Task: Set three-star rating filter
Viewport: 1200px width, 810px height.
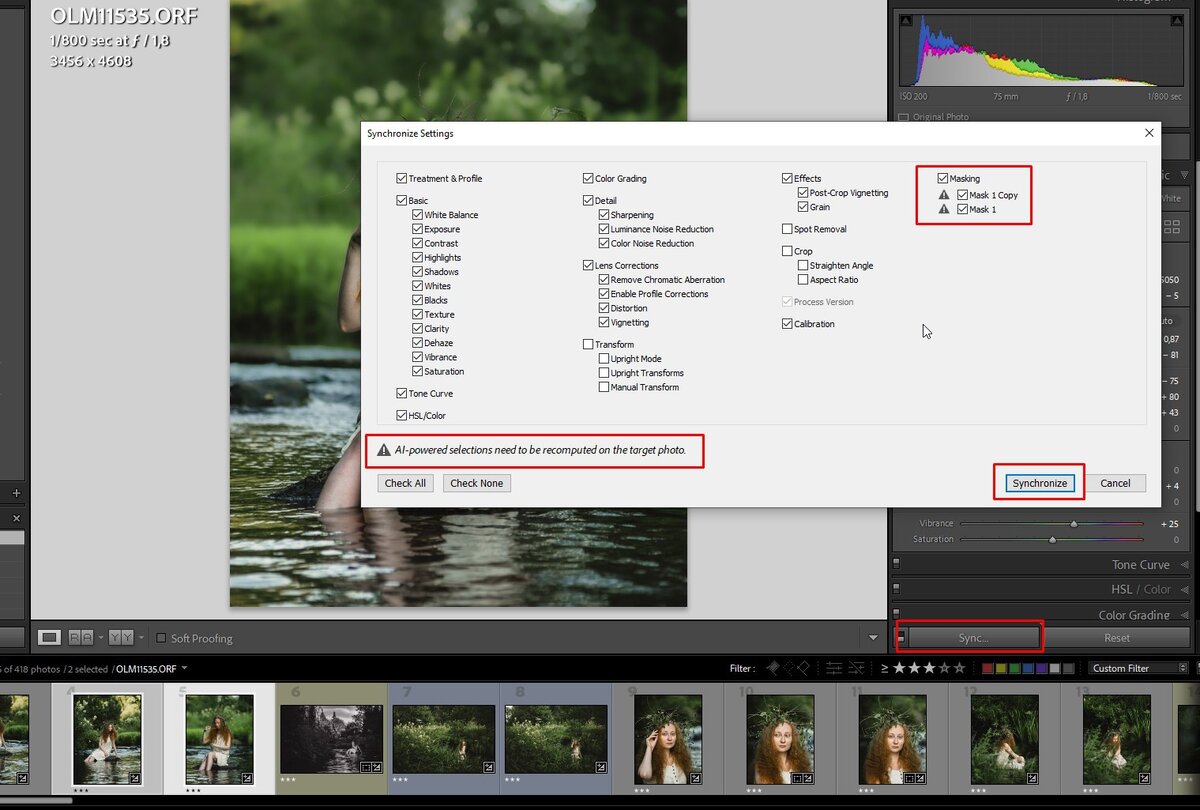Action: [930, 668]
